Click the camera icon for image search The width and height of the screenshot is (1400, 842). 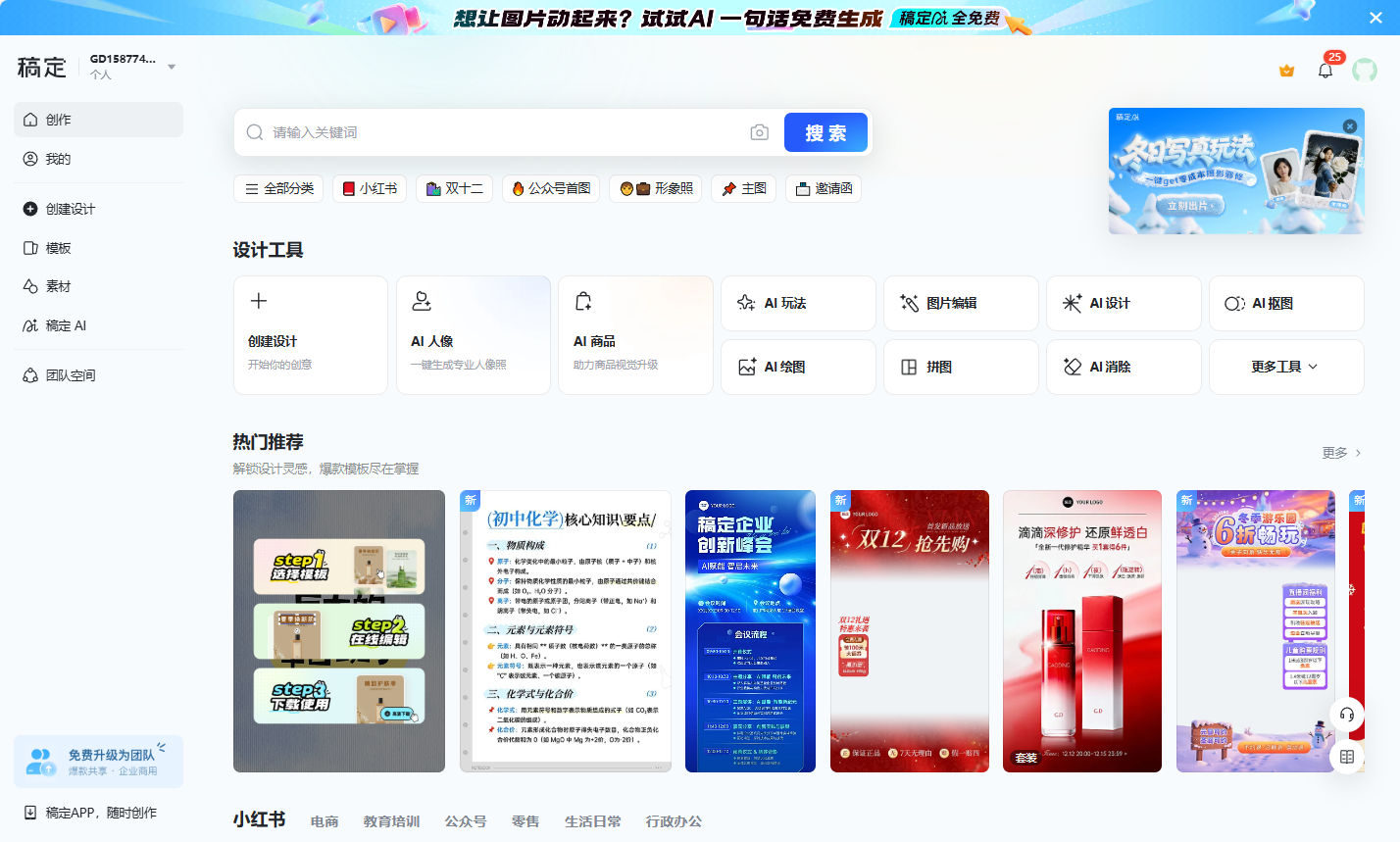tap(759, 131)
